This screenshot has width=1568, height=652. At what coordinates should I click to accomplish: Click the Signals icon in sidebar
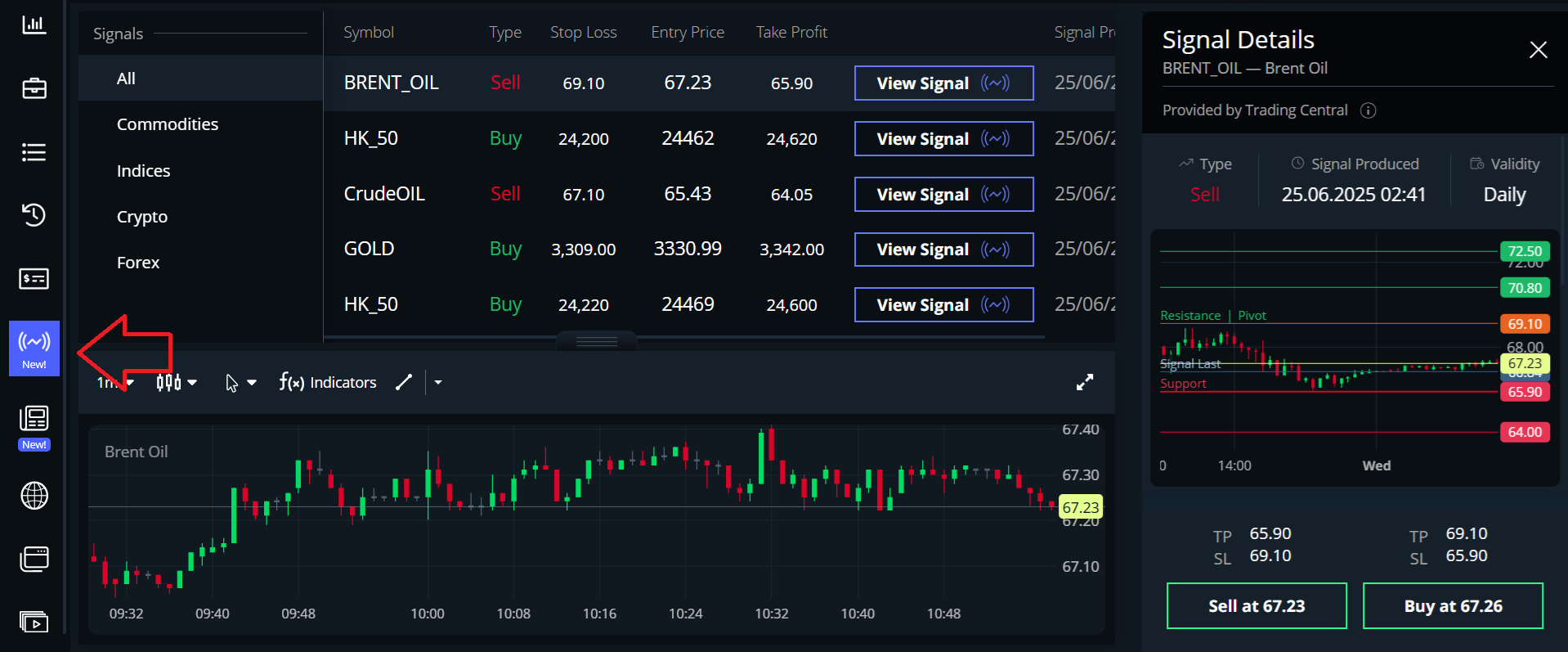point(34,348)
